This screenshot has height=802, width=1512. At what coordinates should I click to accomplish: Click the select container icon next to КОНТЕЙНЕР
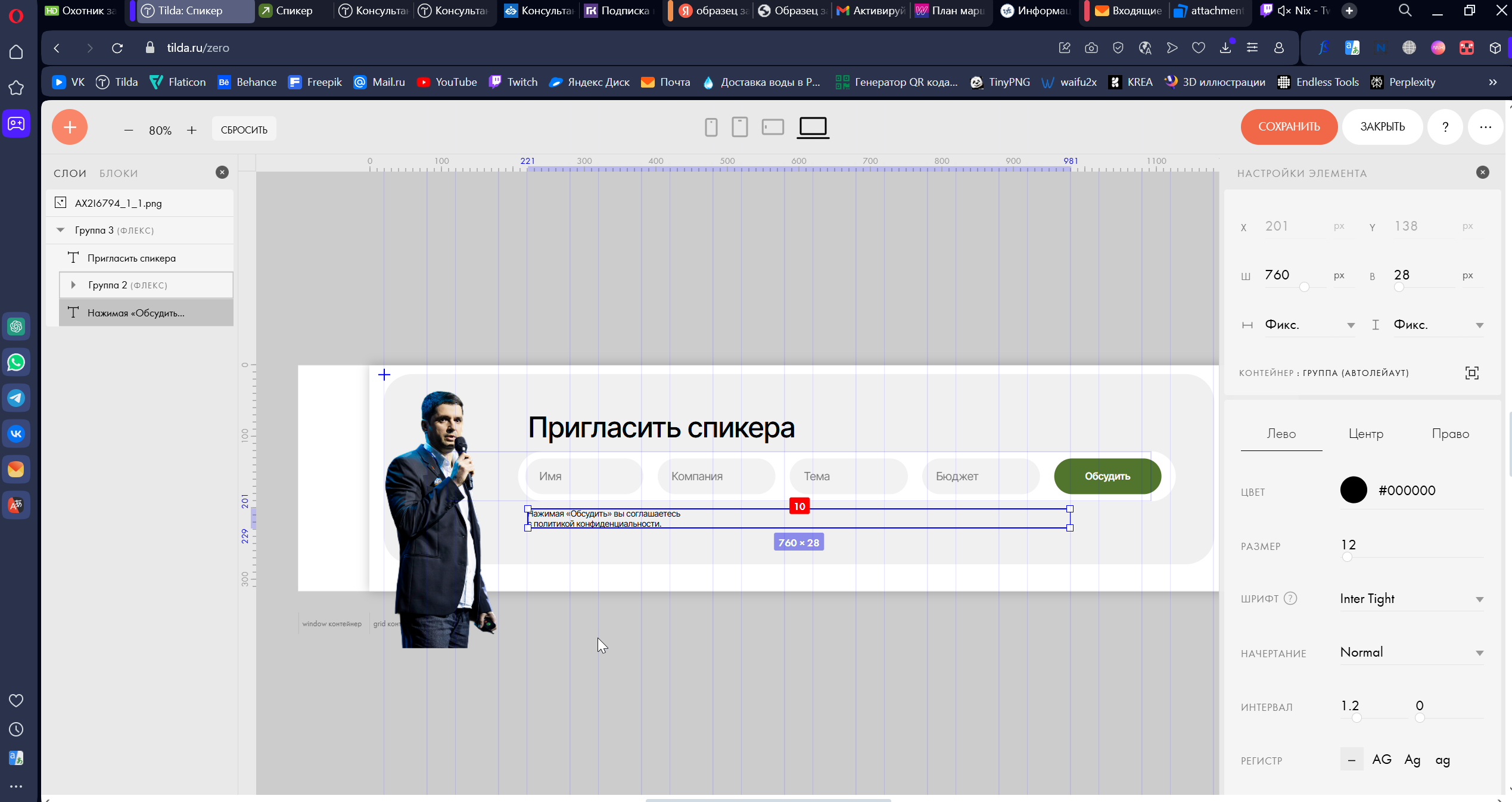[1472, 373]
